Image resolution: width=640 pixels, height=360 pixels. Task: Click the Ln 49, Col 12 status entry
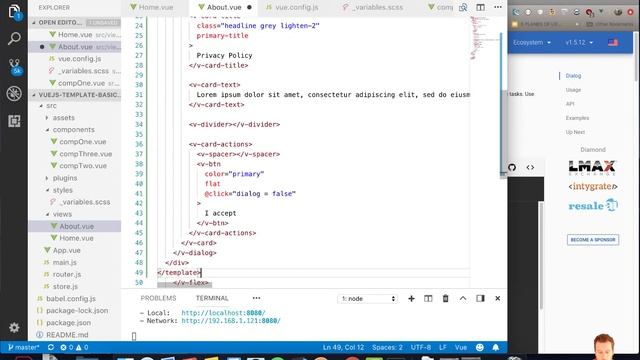pos(343,347)
